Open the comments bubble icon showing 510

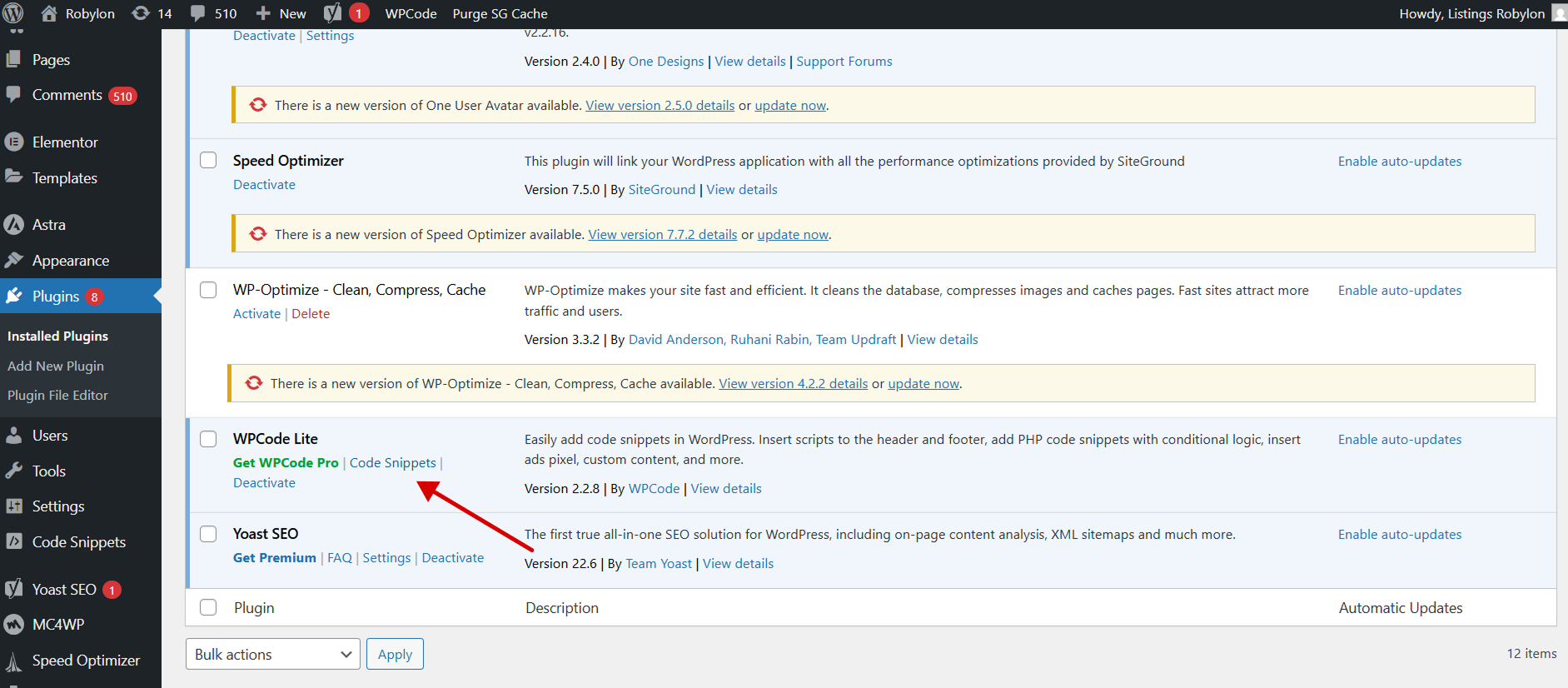tap(197, 13)
